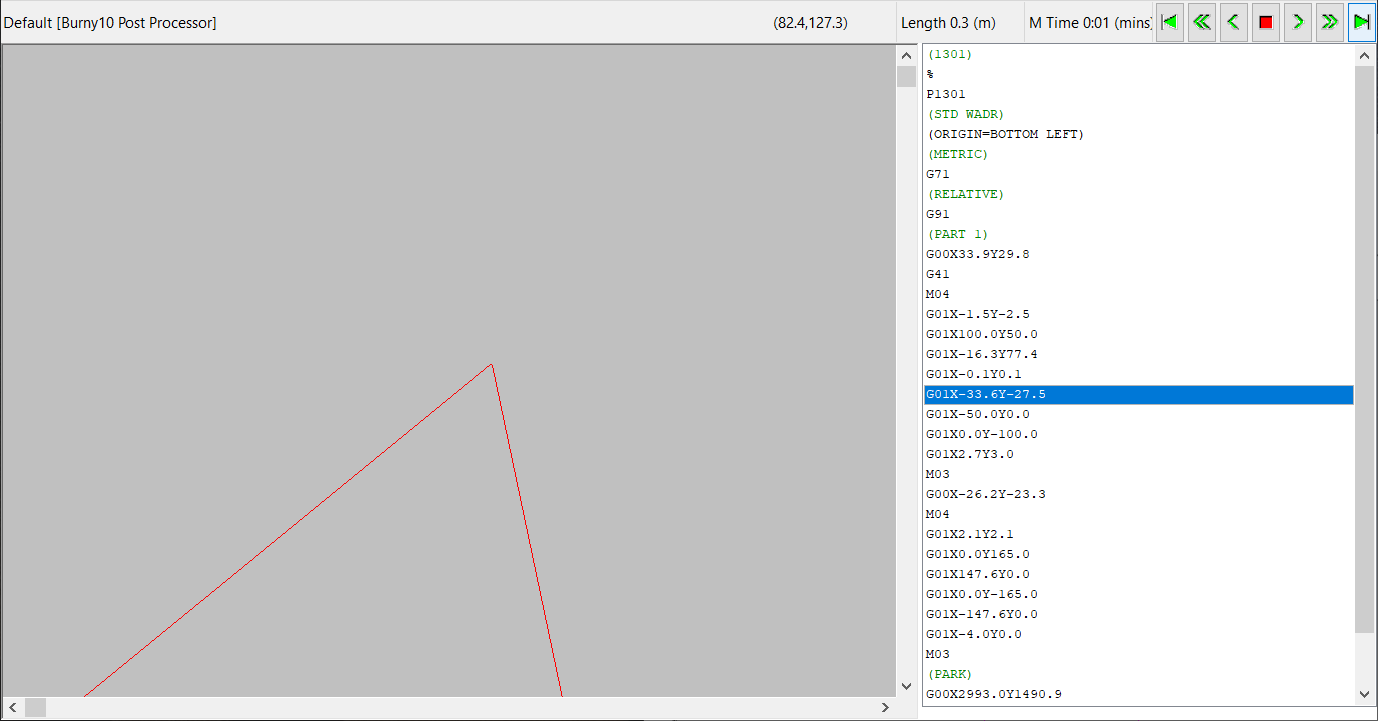
Task: Jump to the start of the simulation
Action: tap(1170, 22)
